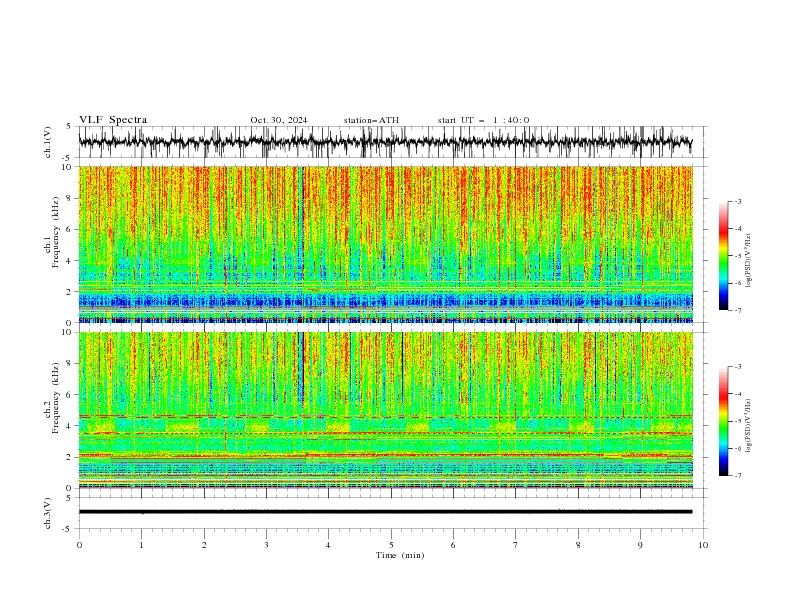
Task: Click the time axis tick label "8"
Action: tap(578, 545)
